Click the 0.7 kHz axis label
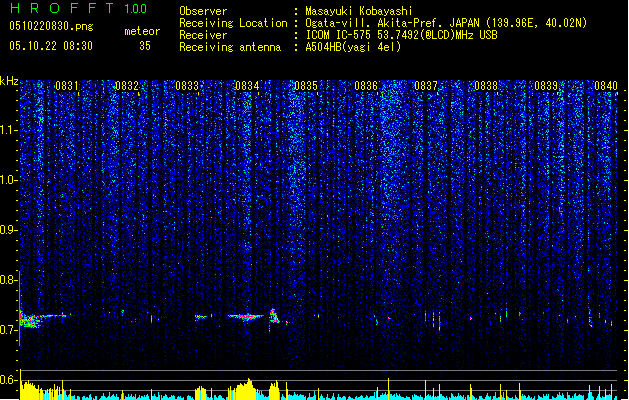Viewport: 629px width, 400px height. tap(9, 330)
